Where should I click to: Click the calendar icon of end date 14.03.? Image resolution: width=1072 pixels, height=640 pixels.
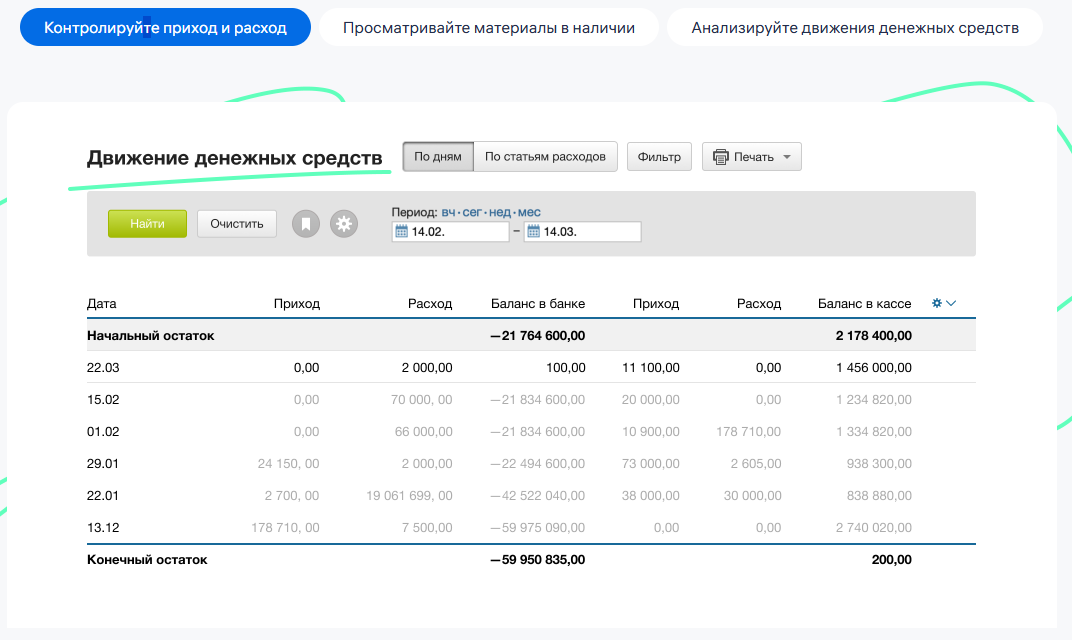coord(533,232)
